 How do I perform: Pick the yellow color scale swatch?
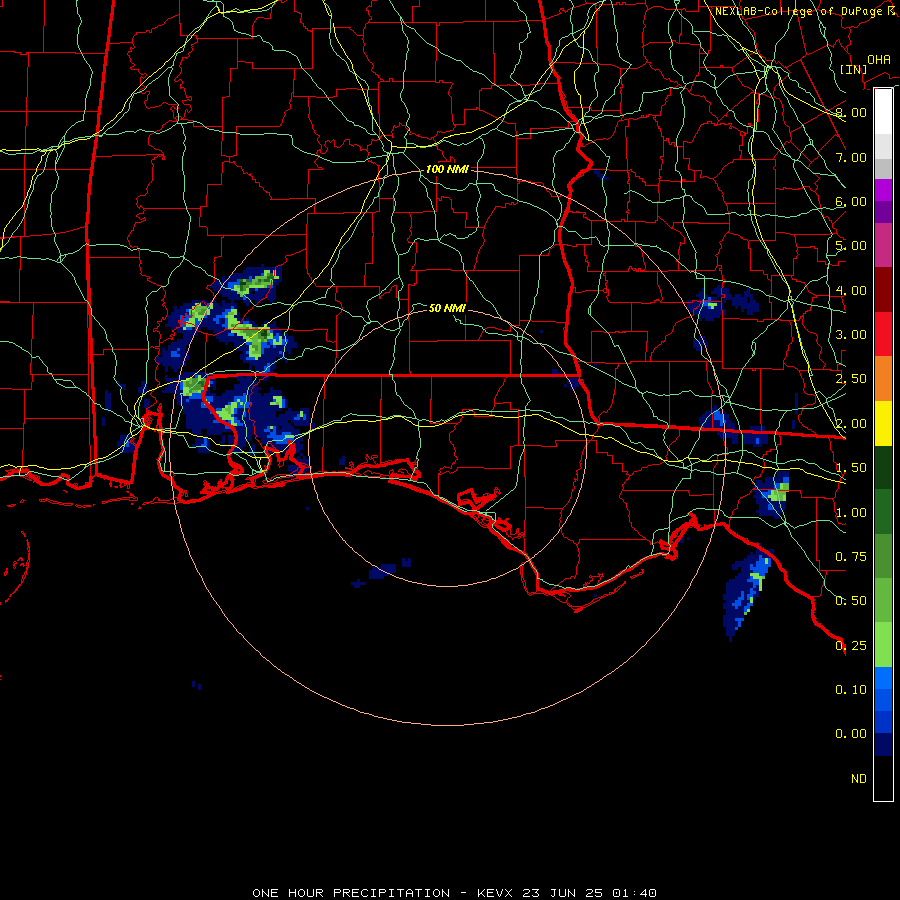point(883,424)
